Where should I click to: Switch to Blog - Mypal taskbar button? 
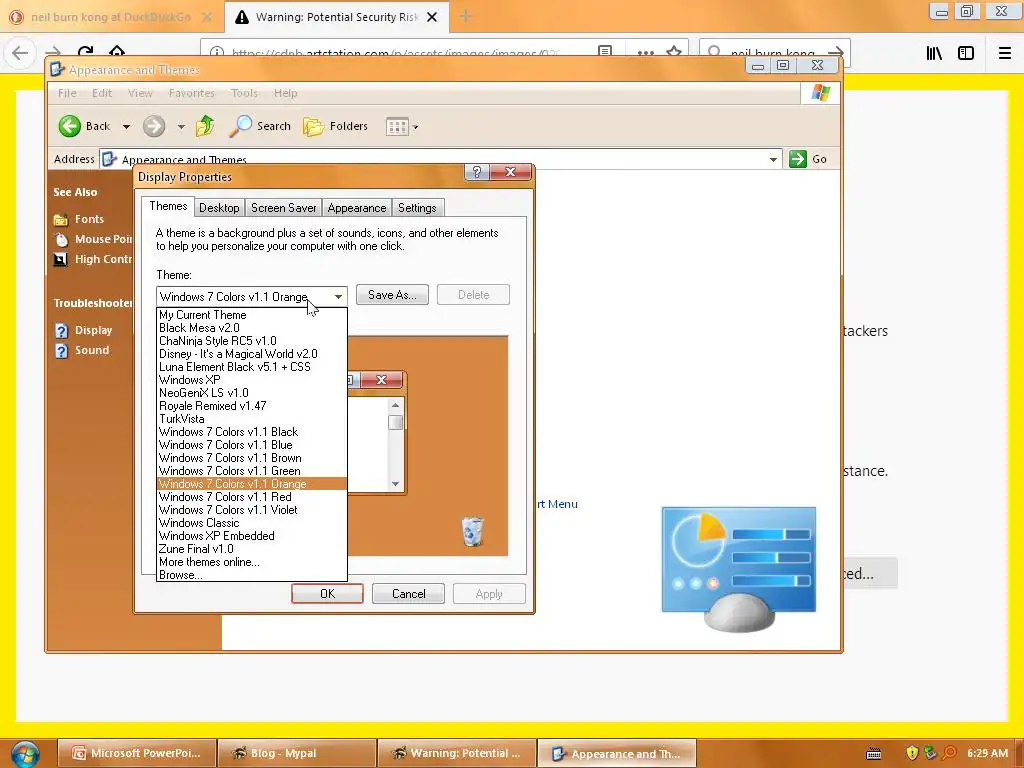[x=297, y=753]
